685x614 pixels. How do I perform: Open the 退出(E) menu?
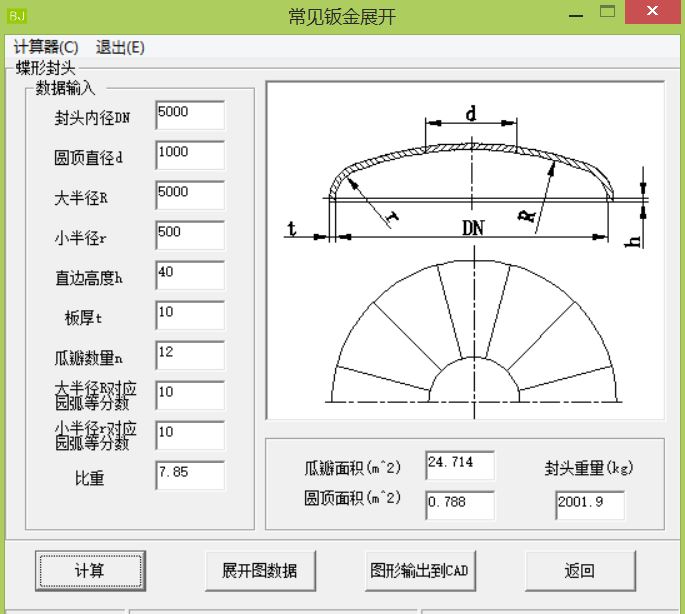(x=120, y=47)
